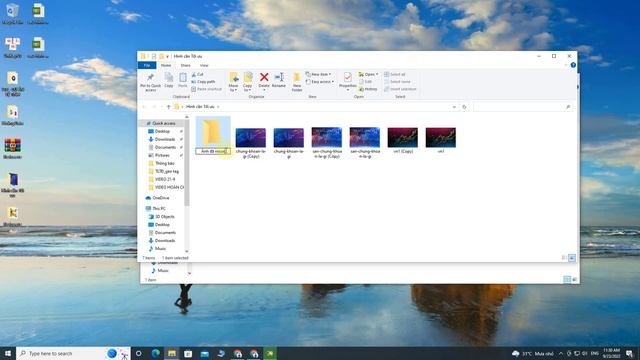Open the Move to dropdown
Screen dimensions: 640x360
233,82
